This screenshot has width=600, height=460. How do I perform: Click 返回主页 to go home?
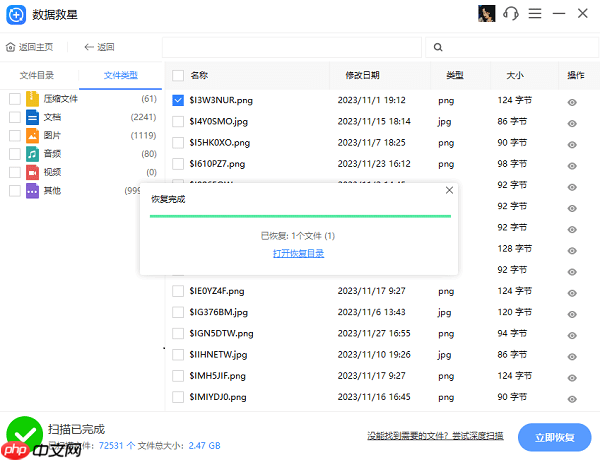click(x=29, y=47)
